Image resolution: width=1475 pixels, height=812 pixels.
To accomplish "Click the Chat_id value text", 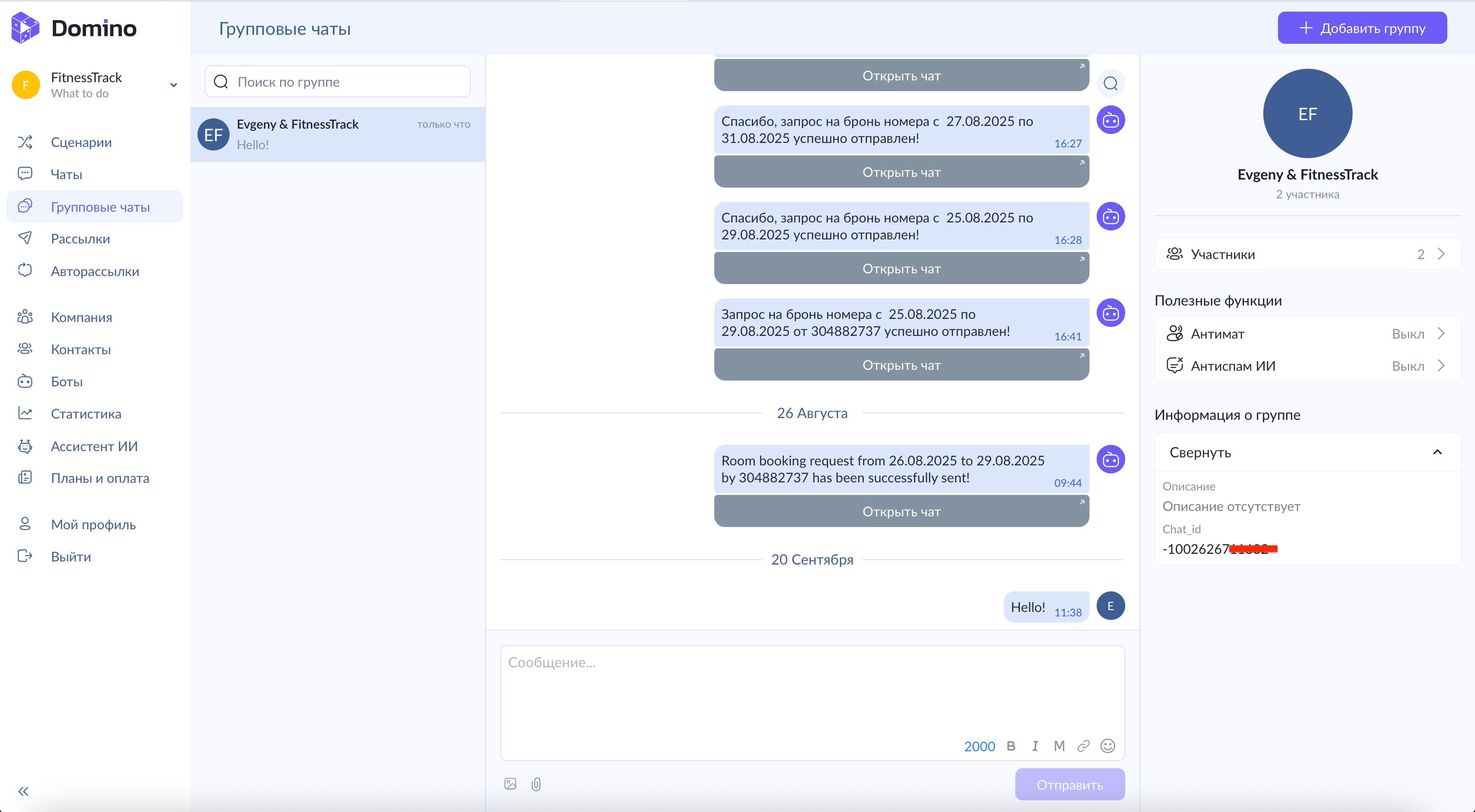I will [1219, 549].
